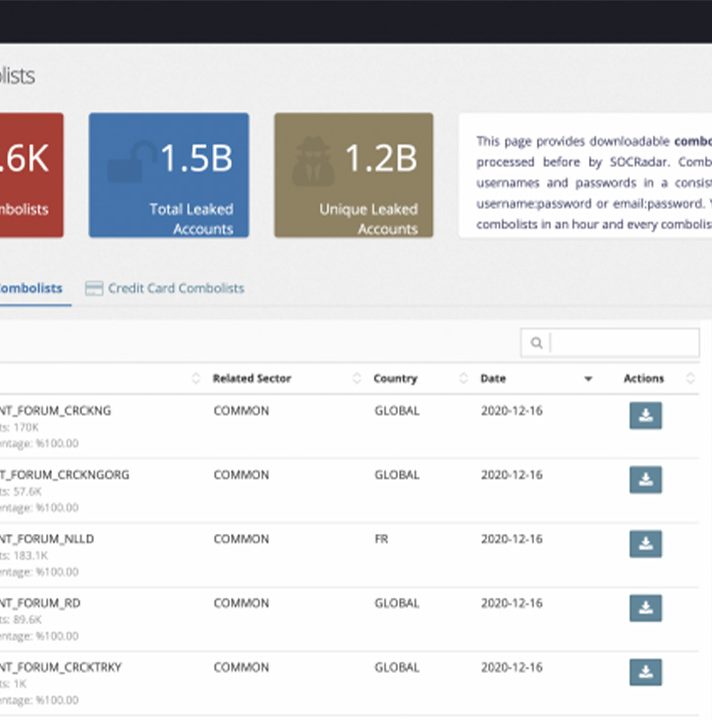Click into the table search field
Viewport: 712px width, 720px height.
click(610, 343)
